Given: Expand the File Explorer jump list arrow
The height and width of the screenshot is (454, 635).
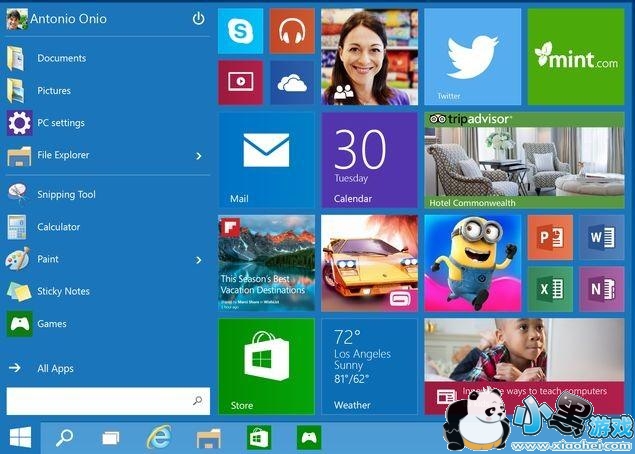Looking at the screenshot, I should [x=199, y=156].
